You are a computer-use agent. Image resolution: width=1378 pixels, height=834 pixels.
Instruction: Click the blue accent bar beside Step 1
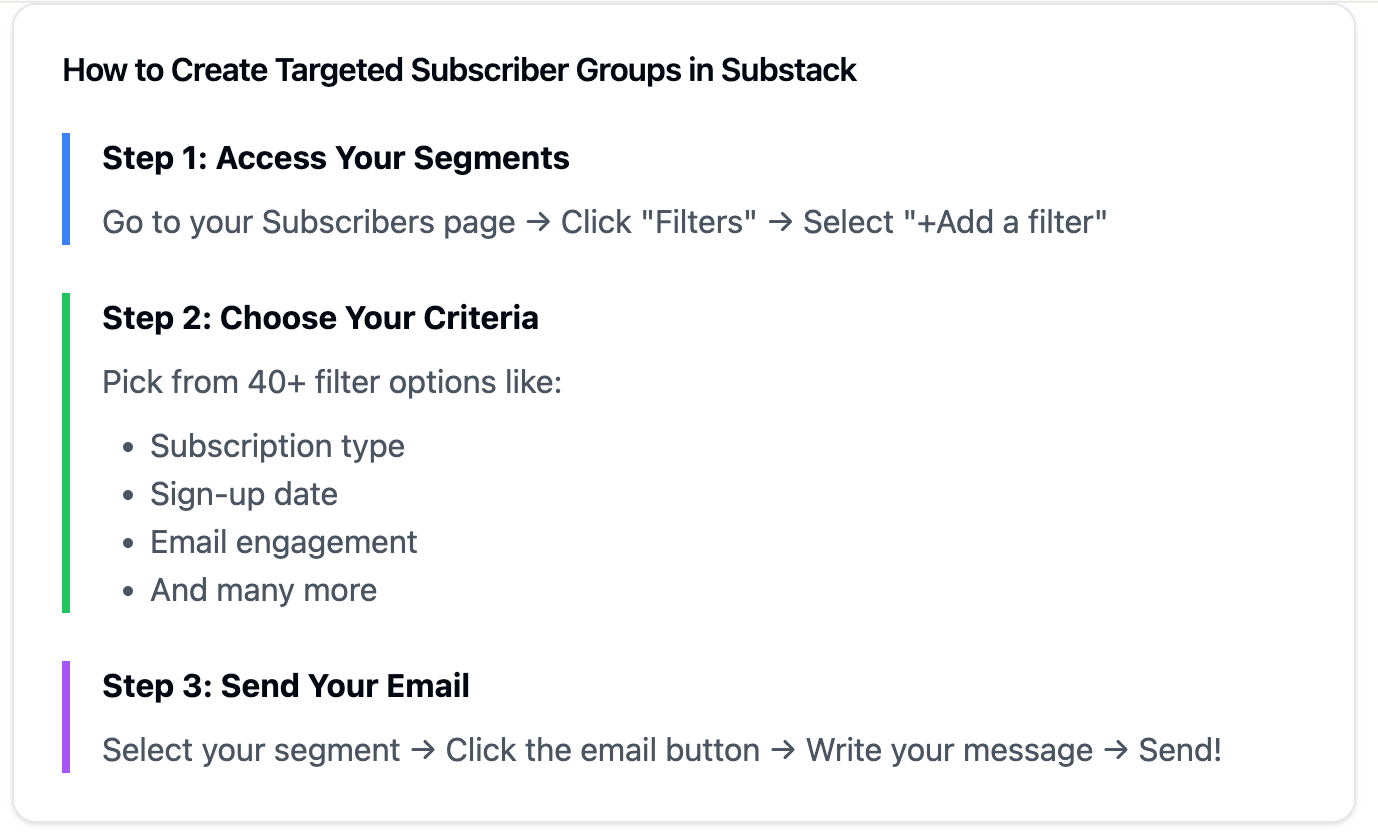click(x=66, y=189)
